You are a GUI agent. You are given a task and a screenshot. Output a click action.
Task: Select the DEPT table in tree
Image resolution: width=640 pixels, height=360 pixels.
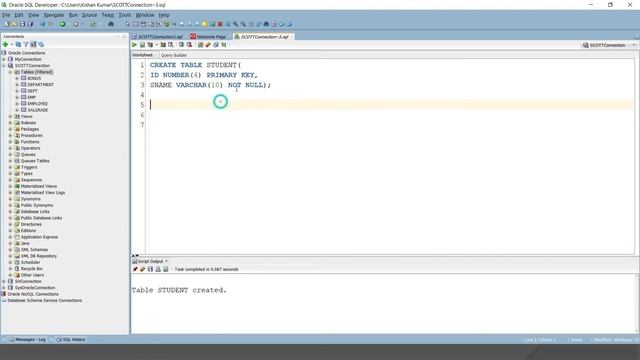pyautogui.click(x=32, y=91)
